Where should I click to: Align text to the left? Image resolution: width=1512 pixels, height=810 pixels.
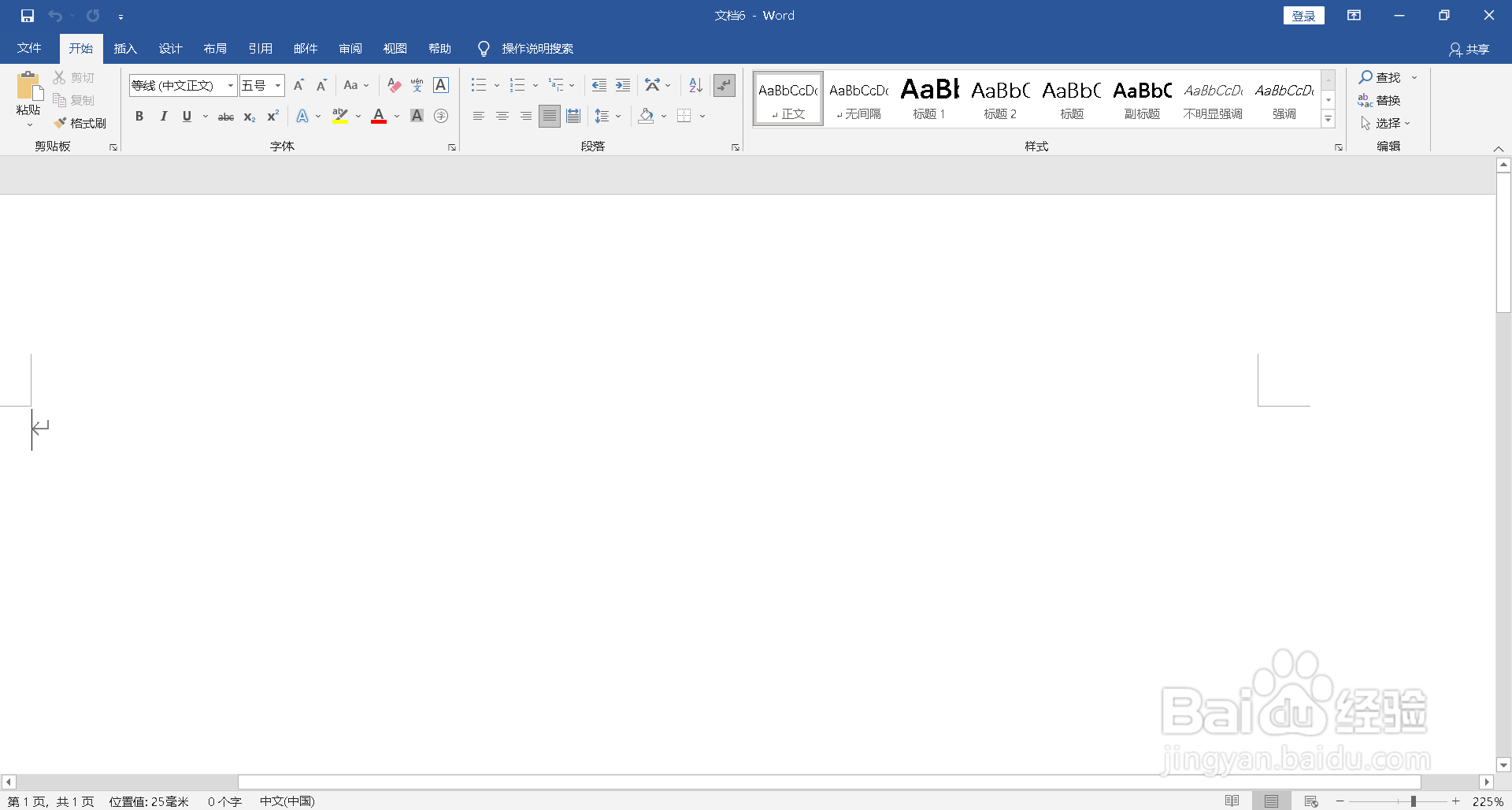(x=479, y=117)
